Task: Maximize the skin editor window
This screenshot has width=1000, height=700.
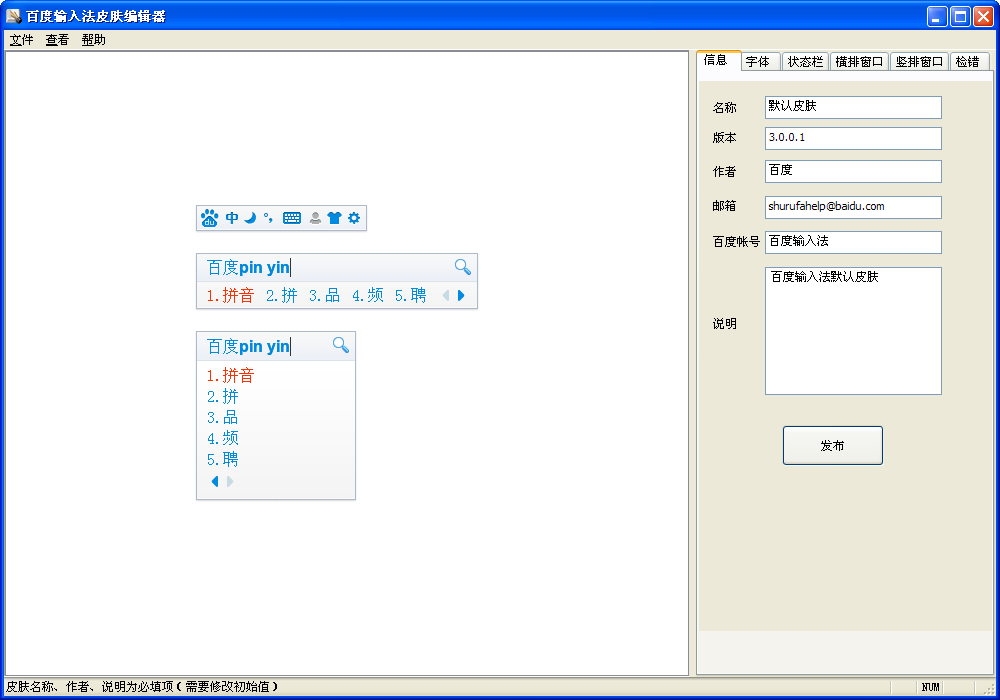Action: point(960,16)
